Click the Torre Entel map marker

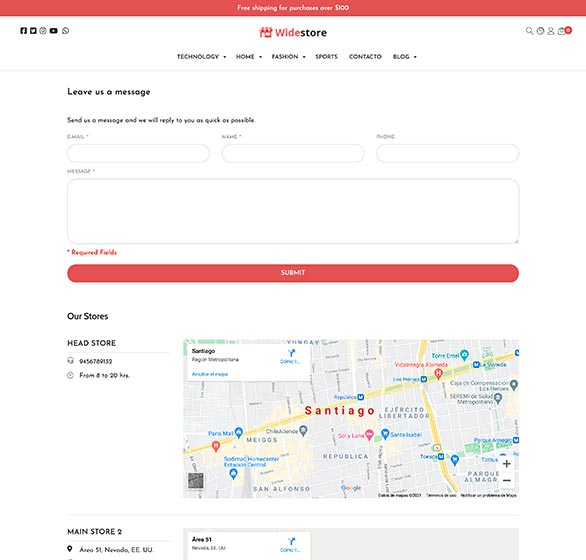click(x=464, y=354)
